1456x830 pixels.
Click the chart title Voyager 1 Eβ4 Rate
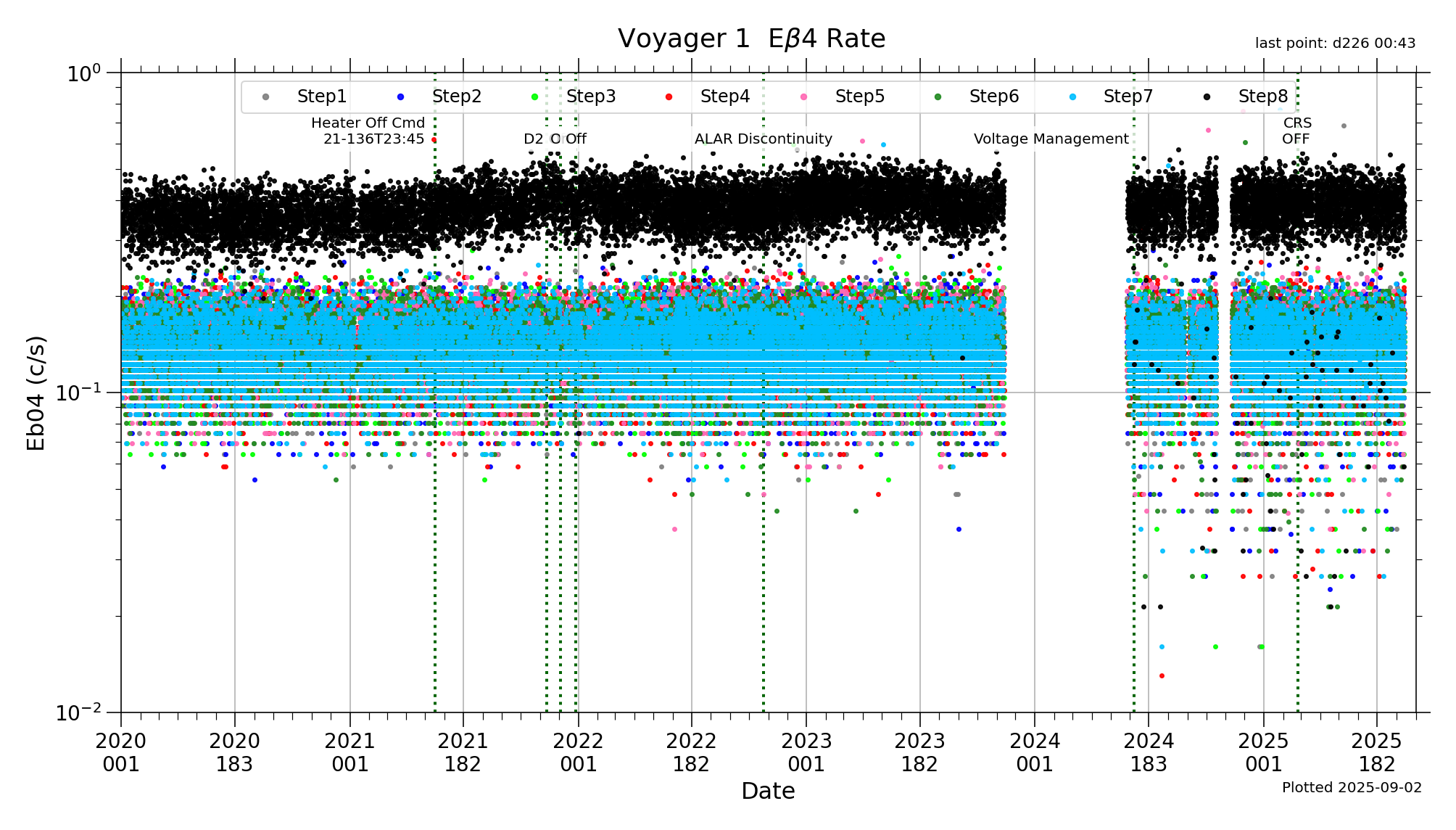click(x=751, y=39)
